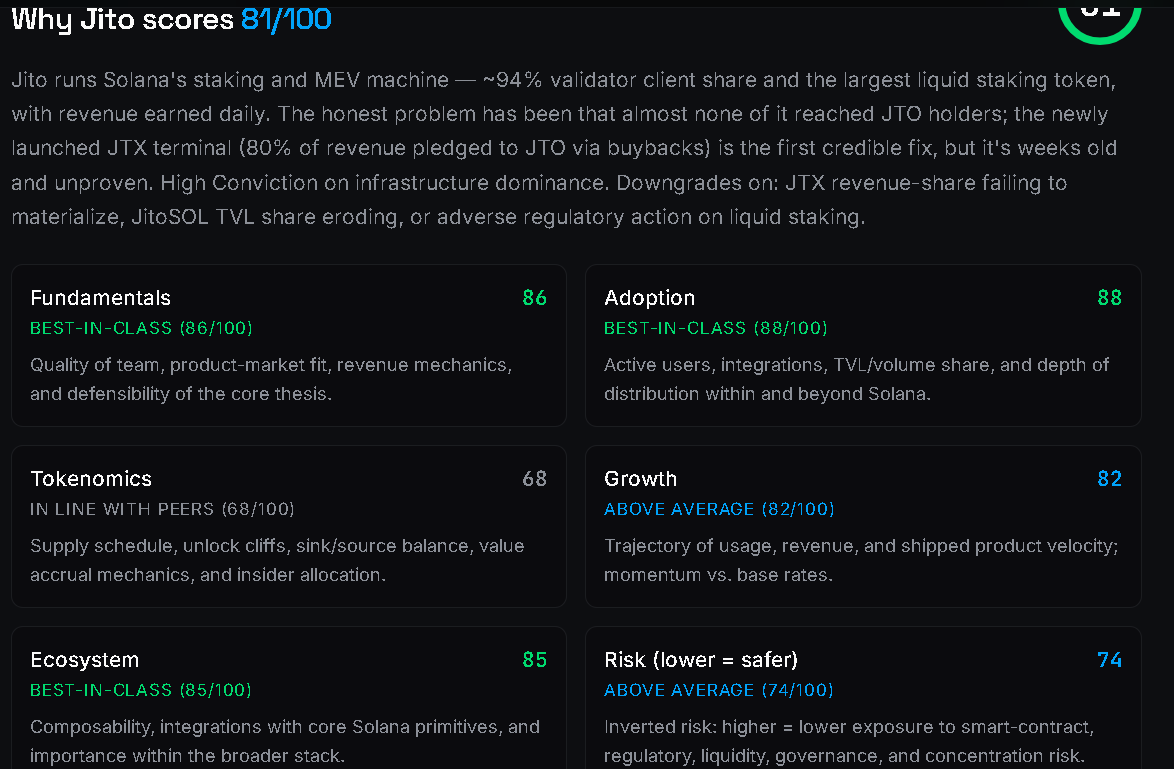Click the Jito summary description paragraph
Viewport: 1174px width, 769px height.
pos(564,148)
